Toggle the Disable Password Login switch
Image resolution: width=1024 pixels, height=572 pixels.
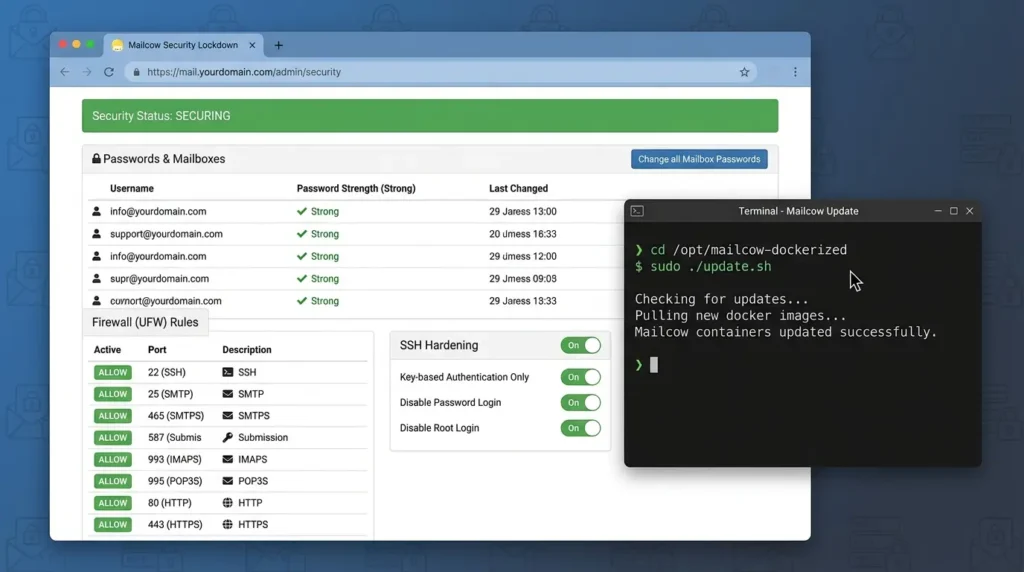click(x=581, y=402)
